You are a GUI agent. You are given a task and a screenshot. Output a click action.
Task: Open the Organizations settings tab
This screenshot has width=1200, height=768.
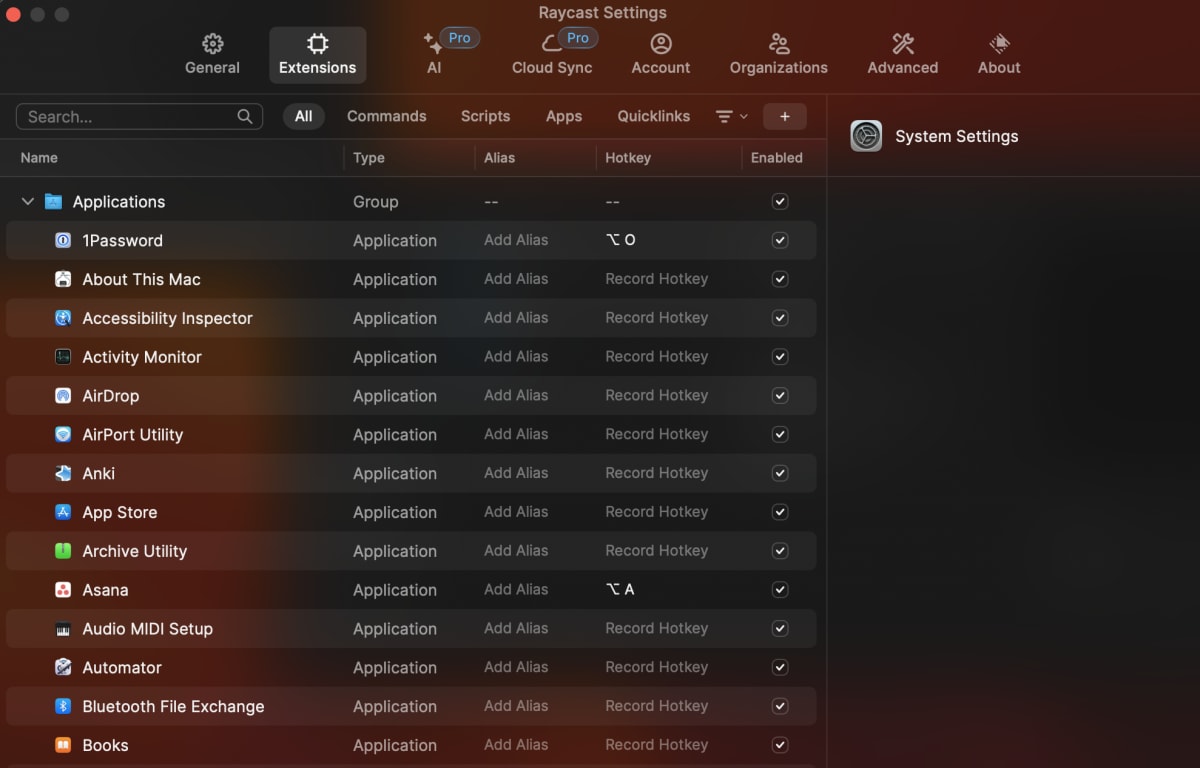(779, 55)
